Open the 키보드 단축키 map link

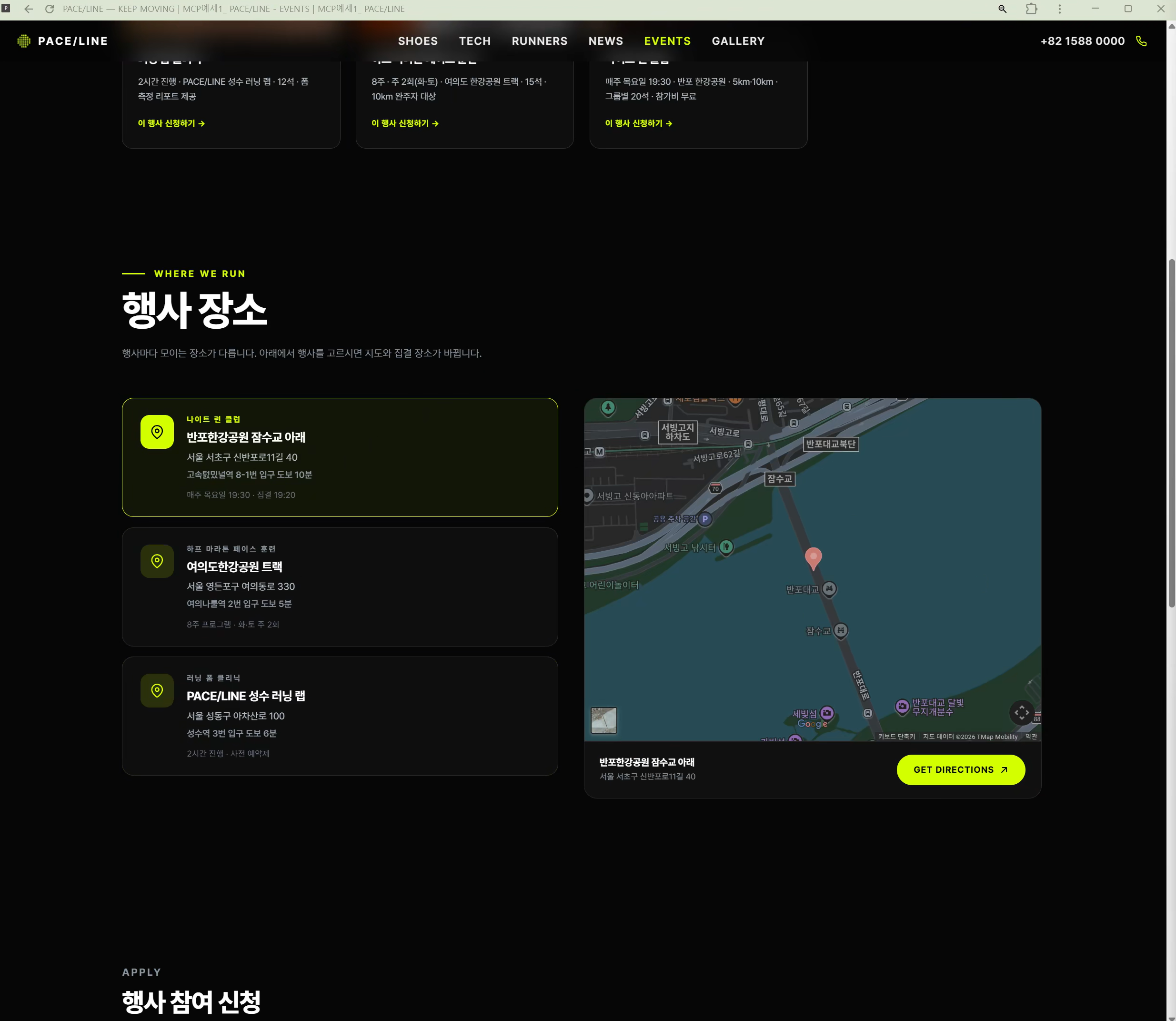coord(896,737)
